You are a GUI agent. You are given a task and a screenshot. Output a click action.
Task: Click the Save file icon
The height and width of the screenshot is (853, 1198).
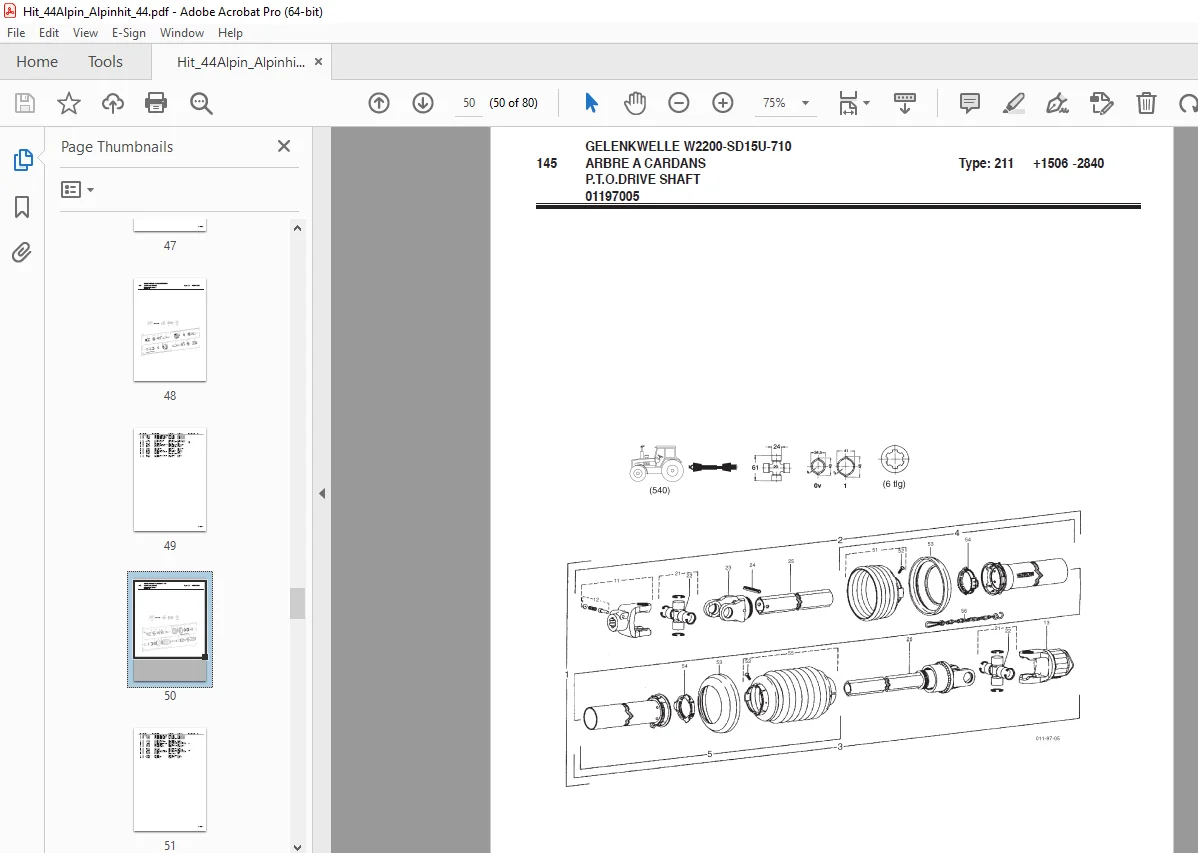(x=25, y=103)
